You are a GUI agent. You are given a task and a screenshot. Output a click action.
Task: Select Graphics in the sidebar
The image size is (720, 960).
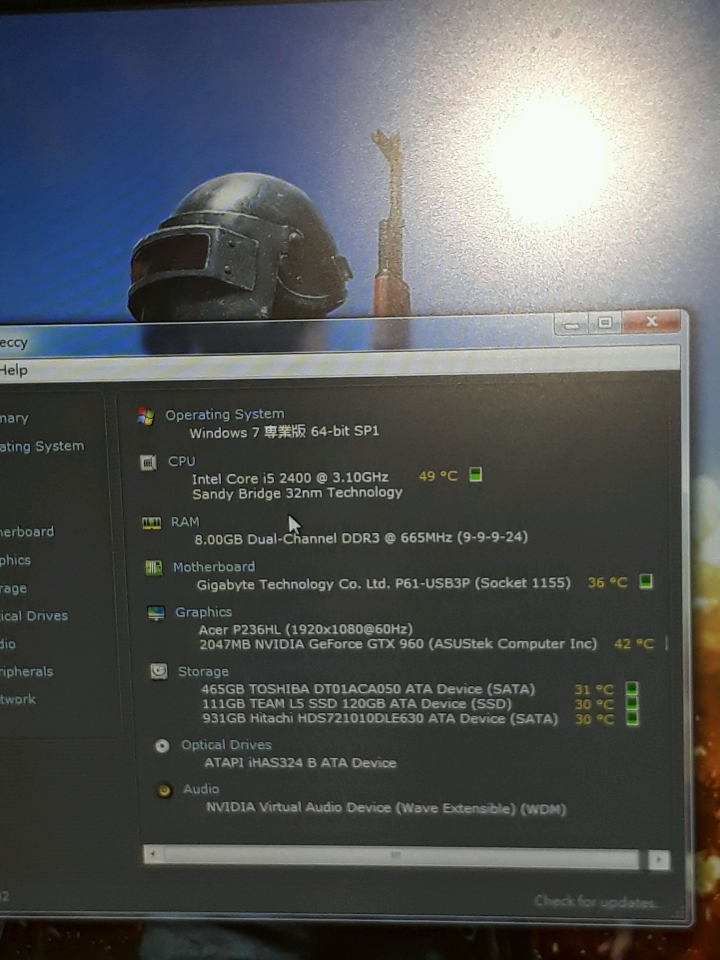pyautogui.click(x=15, y=560)
